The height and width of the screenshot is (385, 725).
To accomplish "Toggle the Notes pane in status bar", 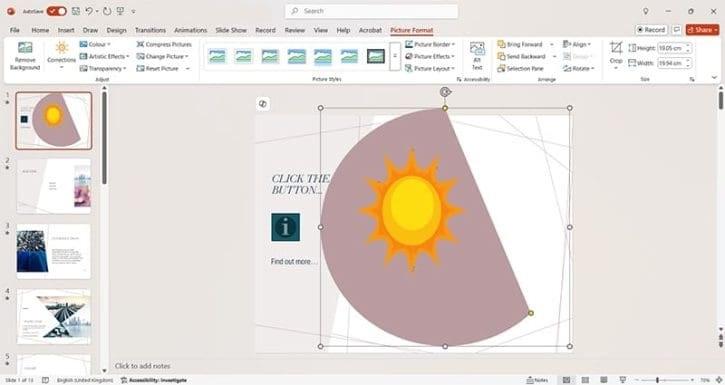I will pyautogui.click(x=537, y=380).
